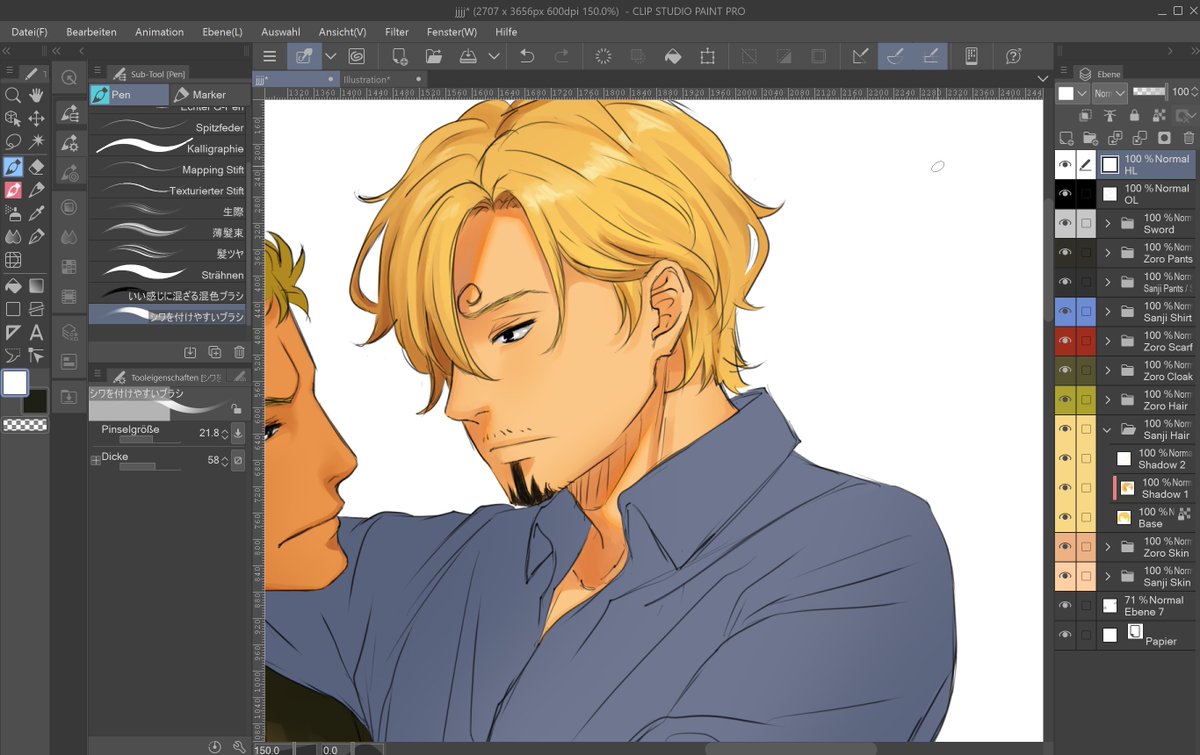Open the Datei(F) menu
Viewport: 1200px width, 755px height.
click(29, 32)
